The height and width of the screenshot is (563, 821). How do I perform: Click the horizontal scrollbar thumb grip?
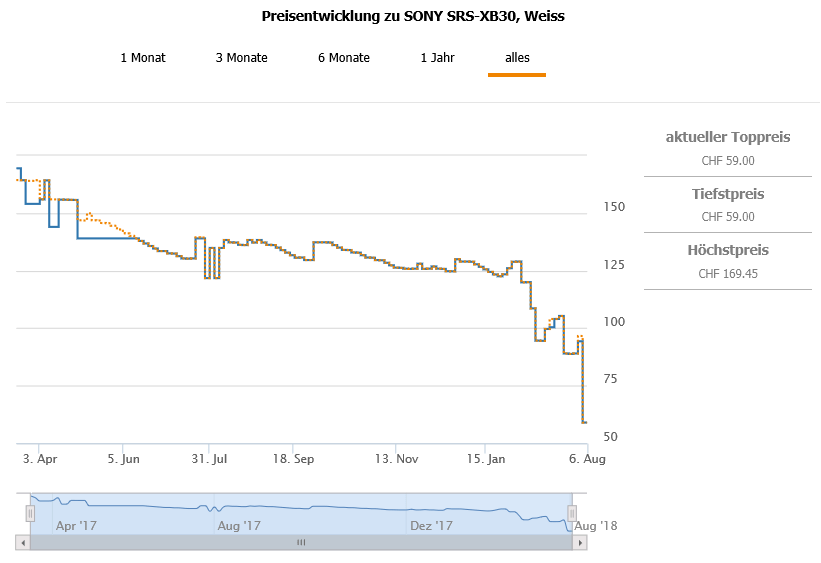tap(301, 542)
